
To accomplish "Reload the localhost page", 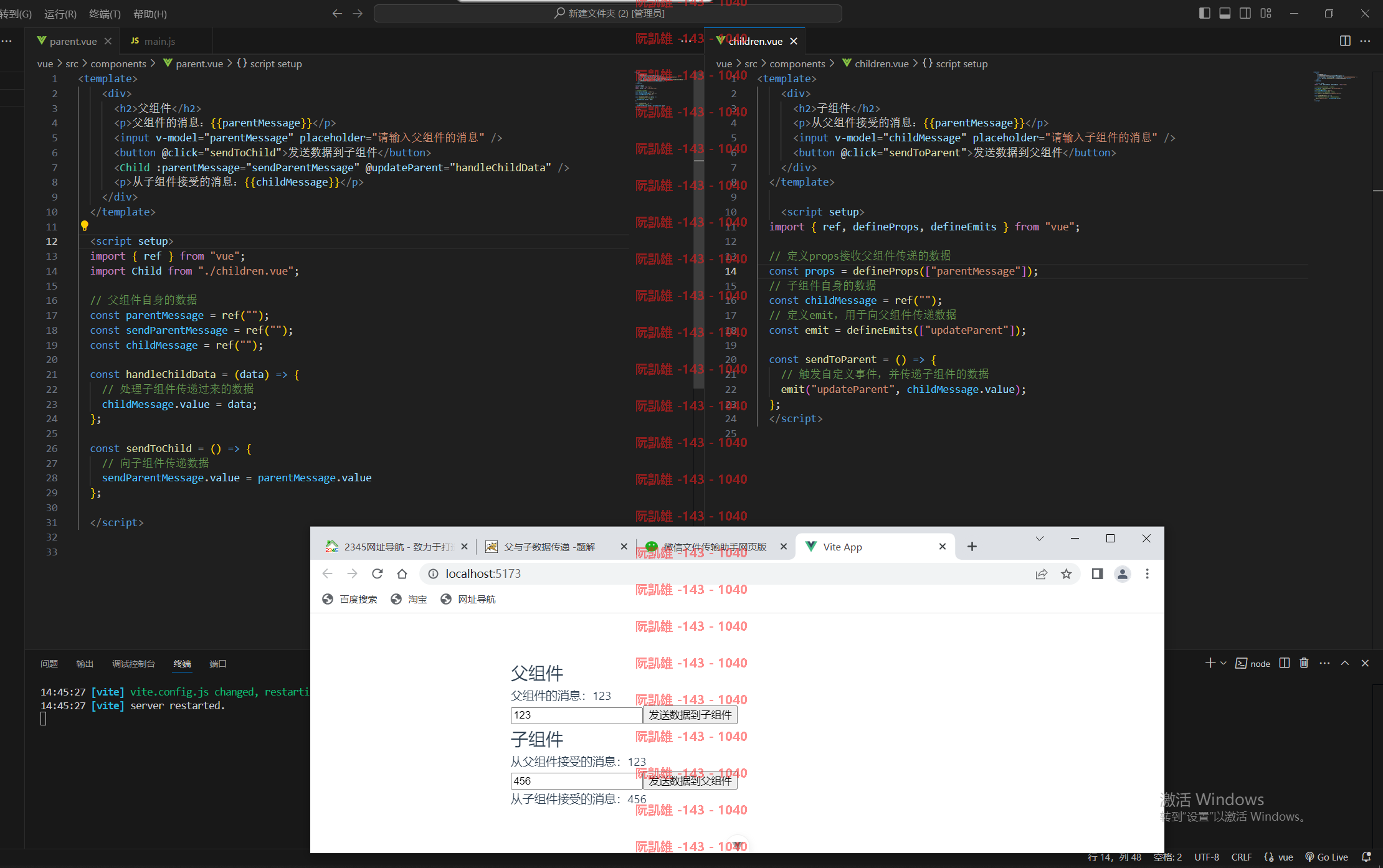I will (x=377, y=573).
